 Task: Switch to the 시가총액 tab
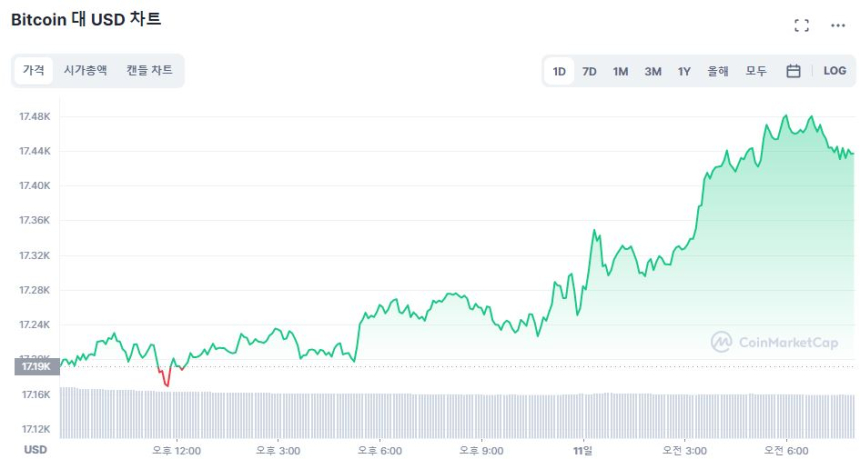tap(85, 71)
